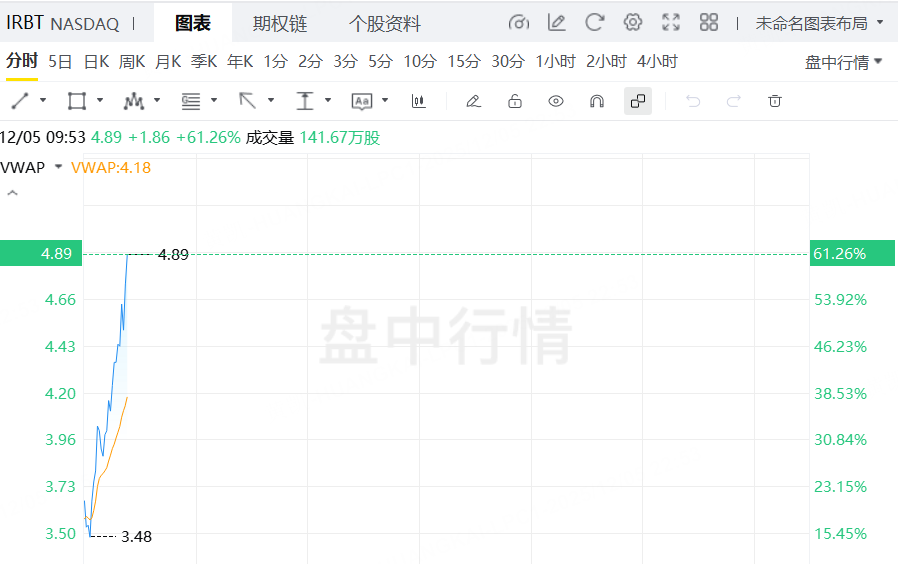Select 15分 interval
This screenshot has height=564, width=898.
click(x=464, y=61)
